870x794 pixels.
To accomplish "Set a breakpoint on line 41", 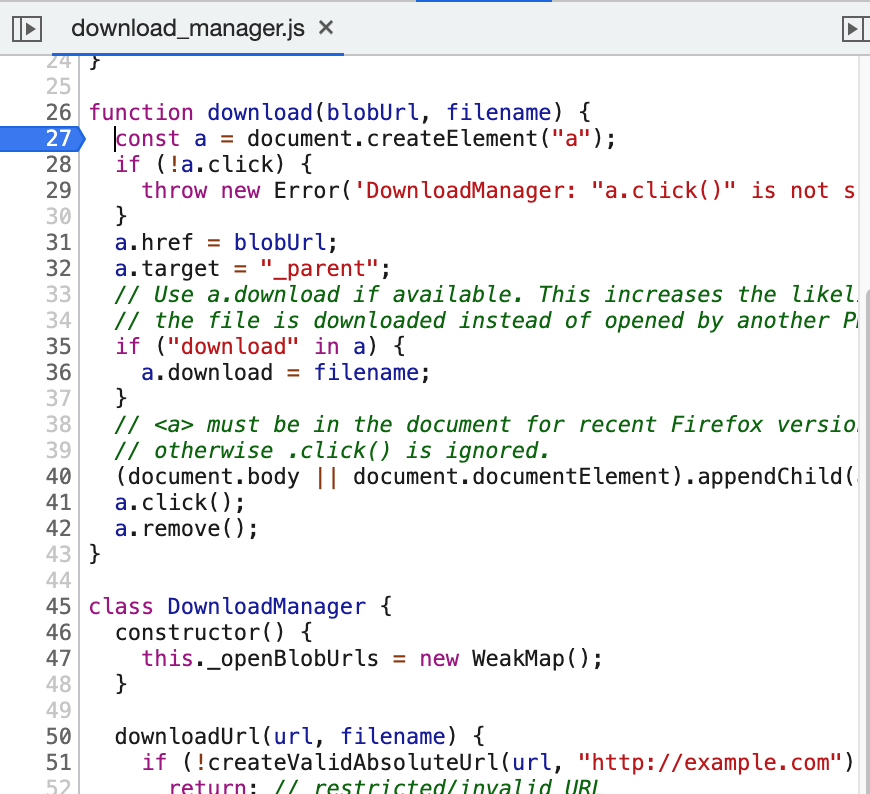I will coord(57,502).
